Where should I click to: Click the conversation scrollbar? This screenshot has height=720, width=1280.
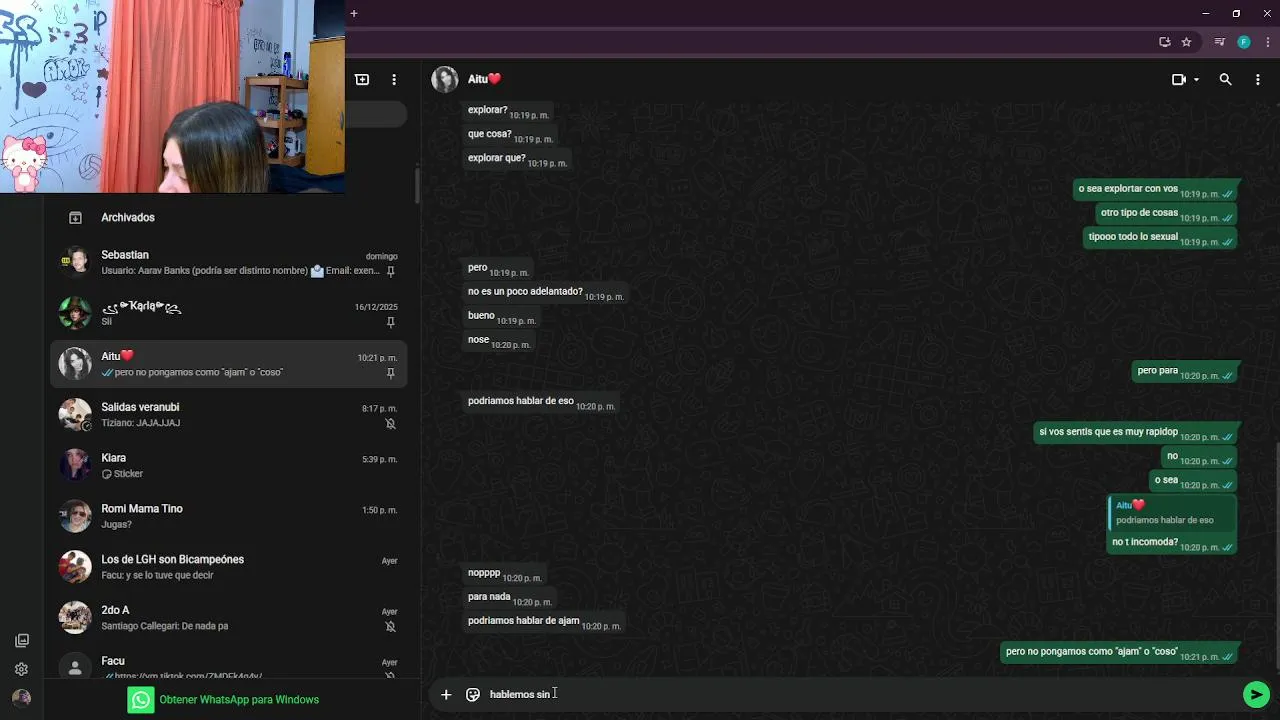click(1276, 555)
